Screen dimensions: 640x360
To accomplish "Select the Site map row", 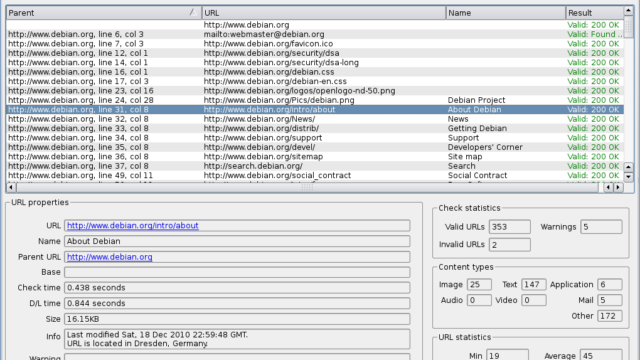I will tap(315, 156).
